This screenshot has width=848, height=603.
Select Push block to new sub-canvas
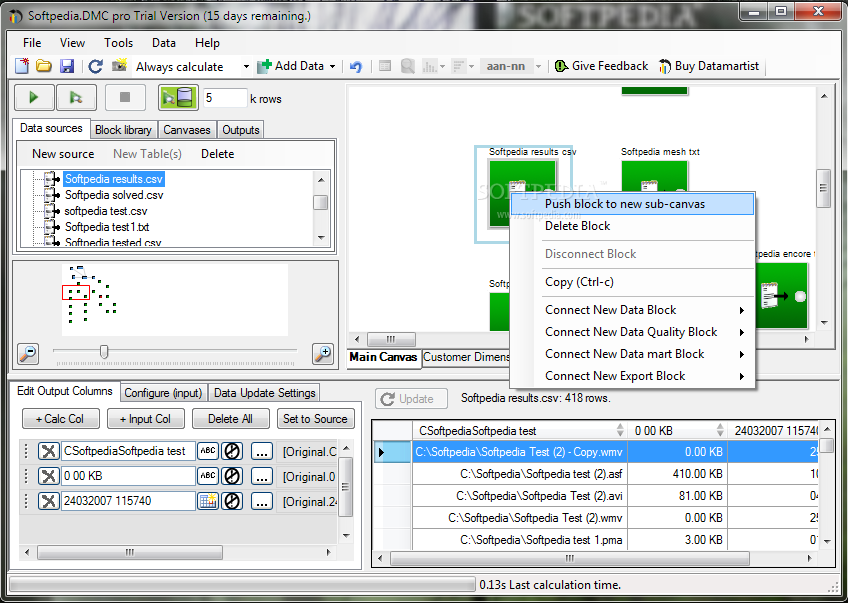632,204
